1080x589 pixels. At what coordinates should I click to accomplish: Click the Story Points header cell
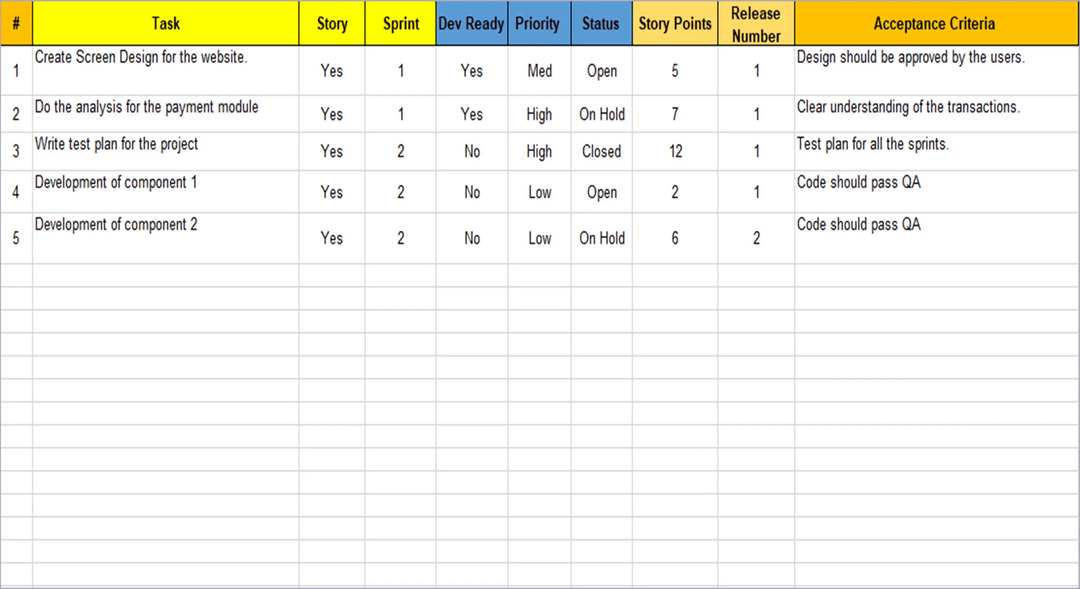click(675, 23)
